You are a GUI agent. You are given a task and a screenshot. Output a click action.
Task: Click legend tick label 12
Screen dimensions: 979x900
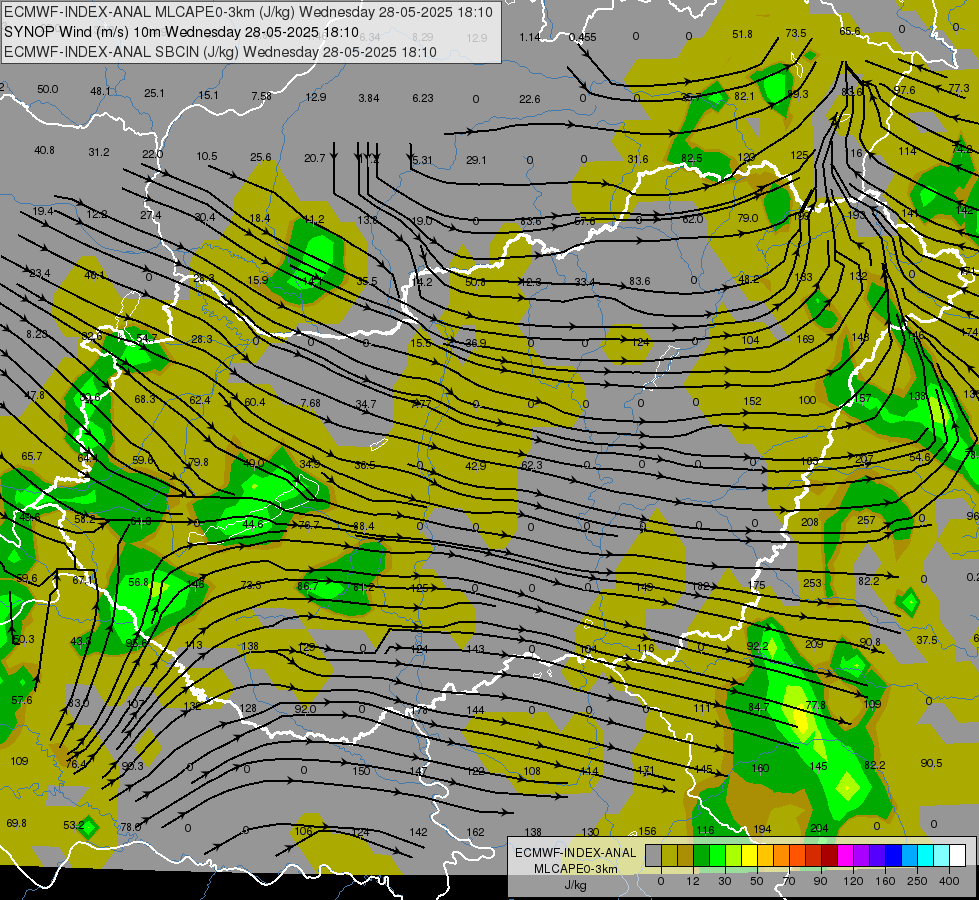click(x=693, y=881)
